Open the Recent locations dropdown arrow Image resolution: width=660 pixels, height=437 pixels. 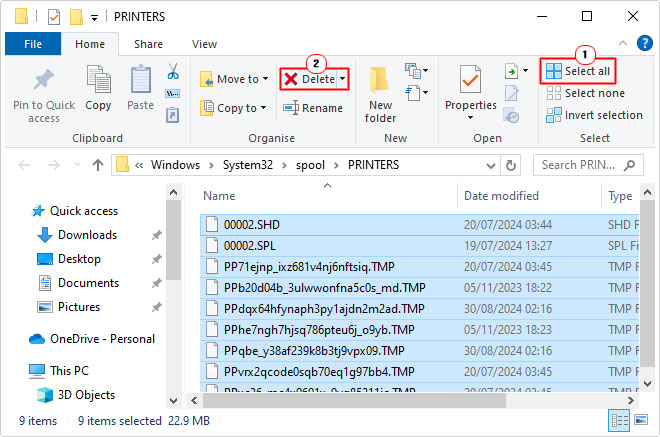pyautogui.click(x=77, y=165)
